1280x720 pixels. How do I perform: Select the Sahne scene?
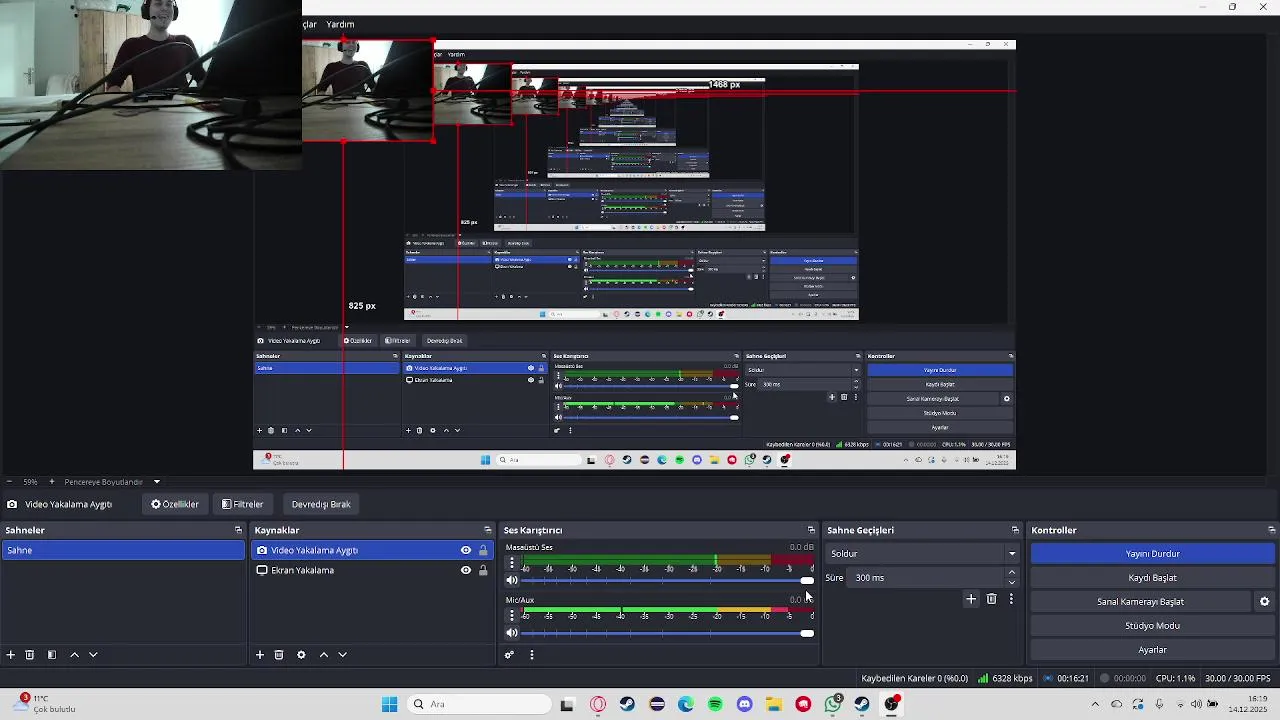coord(123,550)
